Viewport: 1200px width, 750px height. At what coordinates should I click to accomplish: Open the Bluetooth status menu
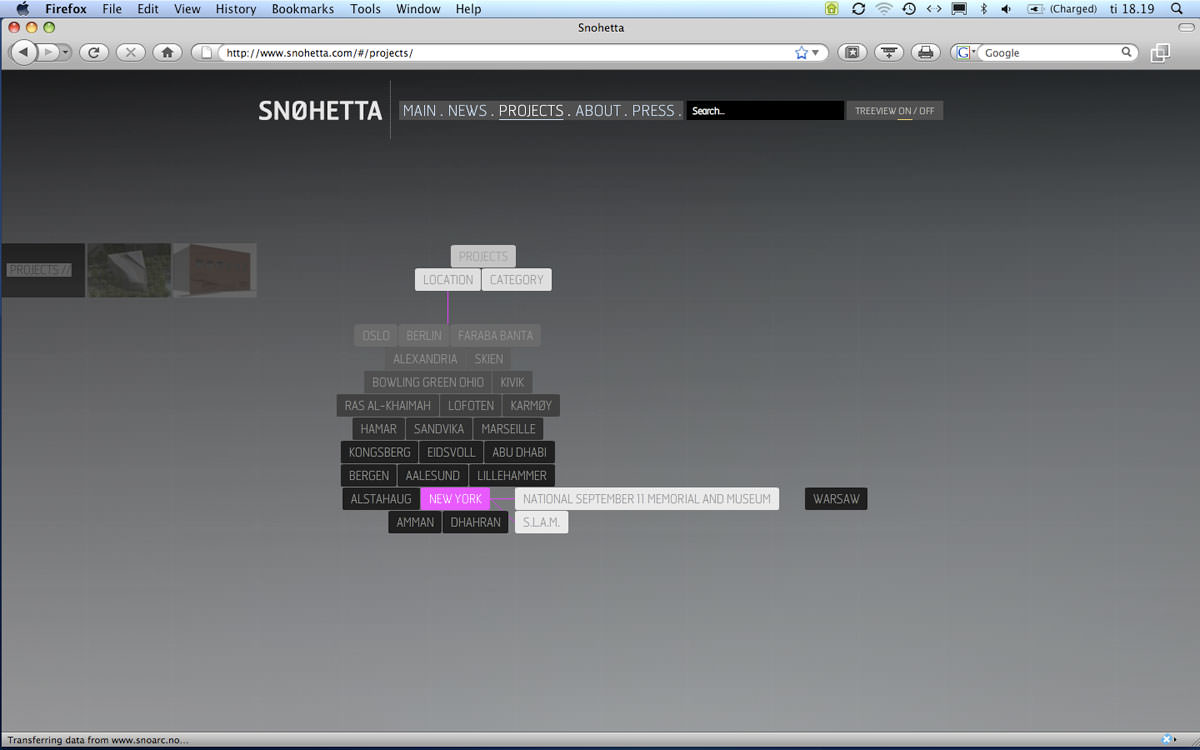pyautogui.click(x=983, y=9)
